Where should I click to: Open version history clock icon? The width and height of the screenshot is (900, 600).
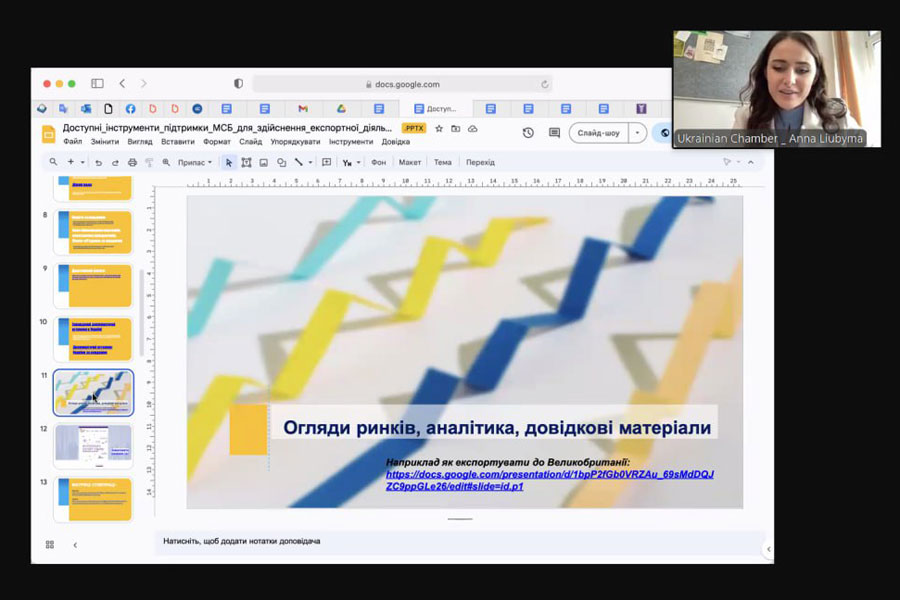coord(528,132)
